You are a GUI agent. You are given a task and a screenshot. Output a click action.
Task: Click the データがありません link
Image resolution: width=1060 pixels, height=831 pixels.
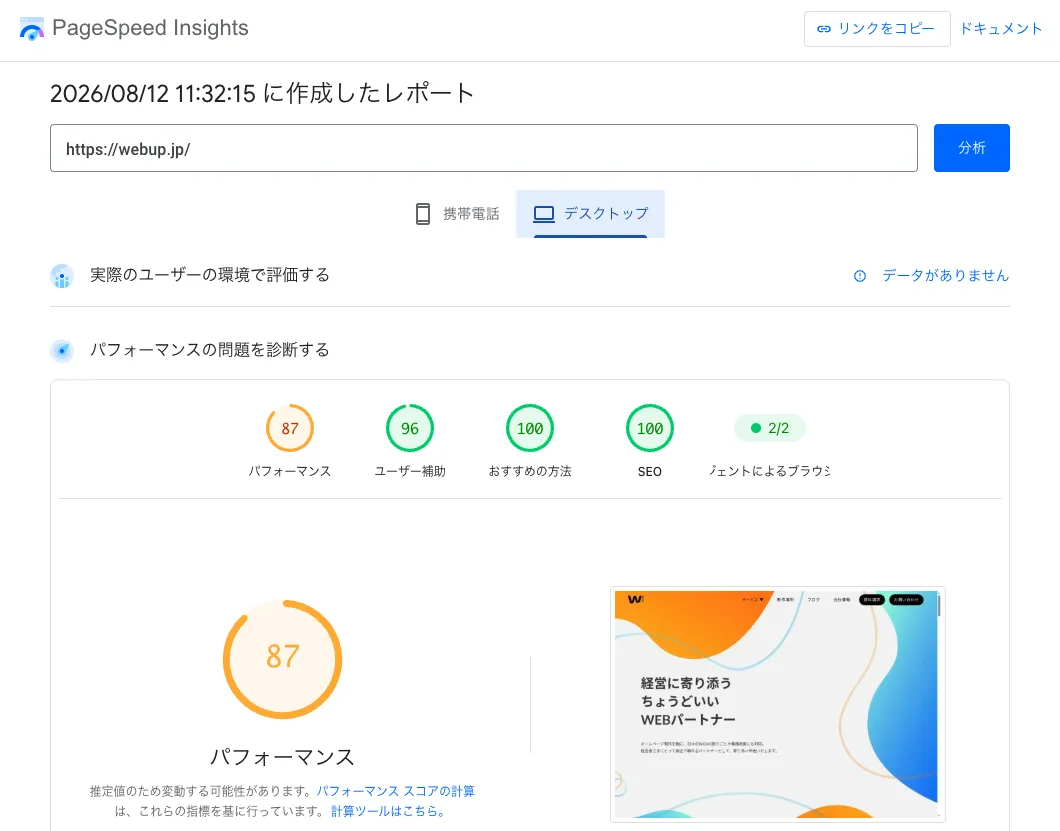(x=945, y=276)
